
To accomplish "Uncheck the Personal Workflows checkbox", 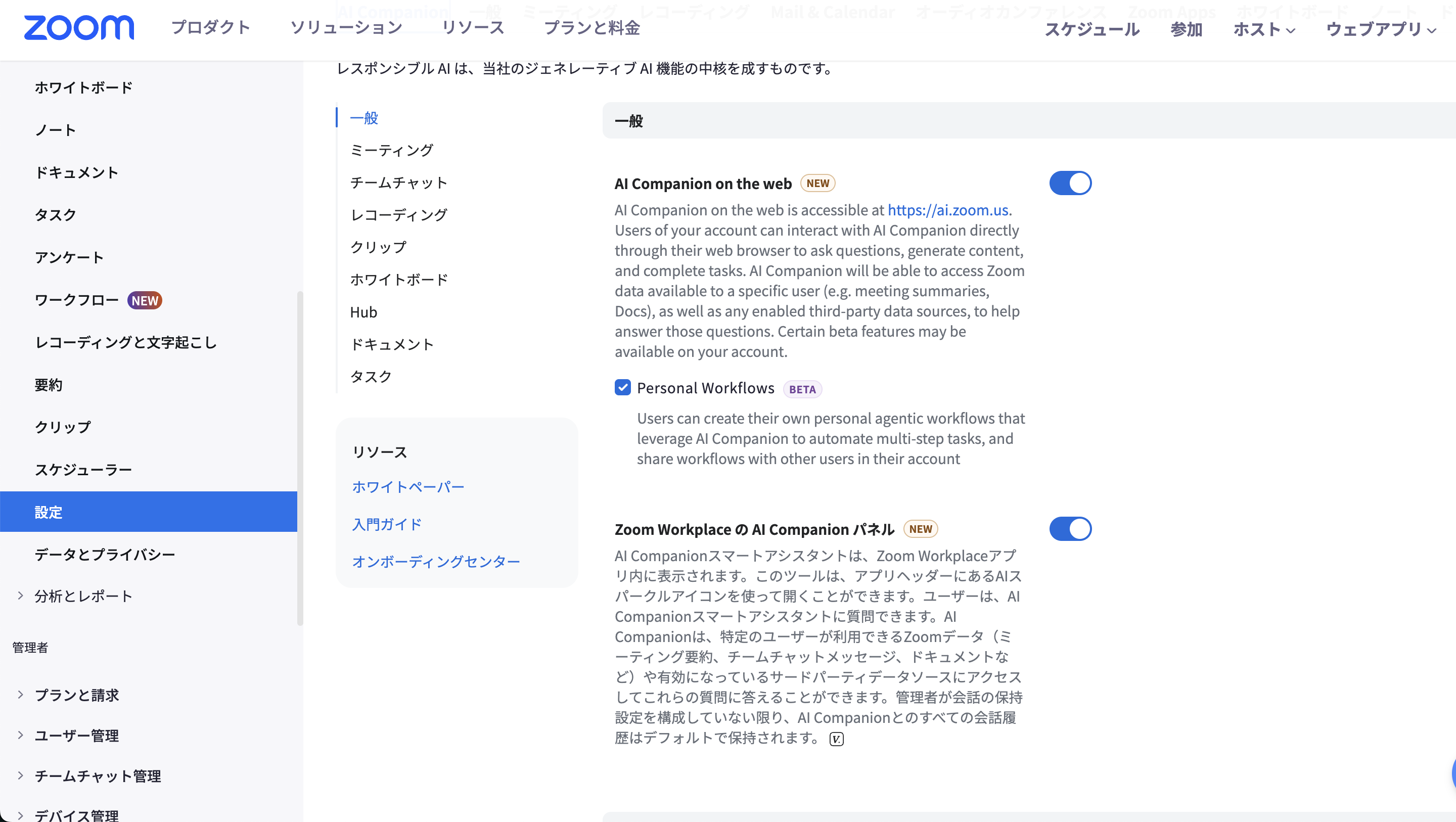I will click(622, 387).
